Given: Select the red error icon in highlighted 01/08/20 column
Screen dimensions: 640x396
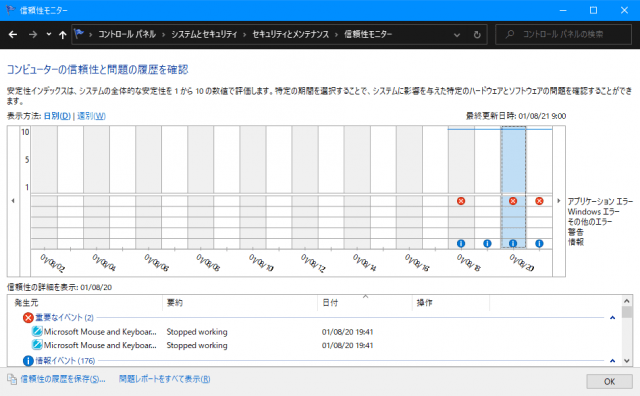Looking at the screenshot, I should [513, 201].
